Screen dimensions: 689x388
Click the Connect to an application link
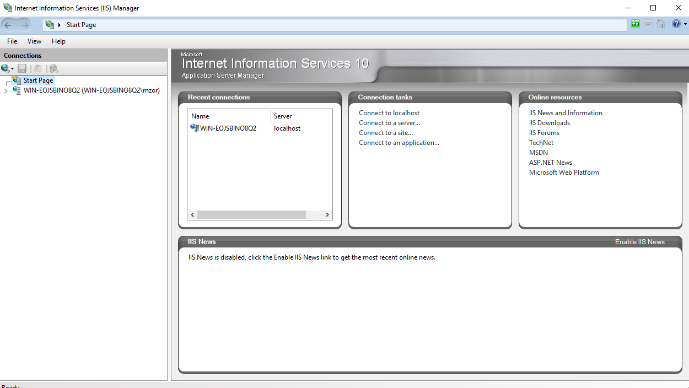pyautogui.click(x=399, y=143)
